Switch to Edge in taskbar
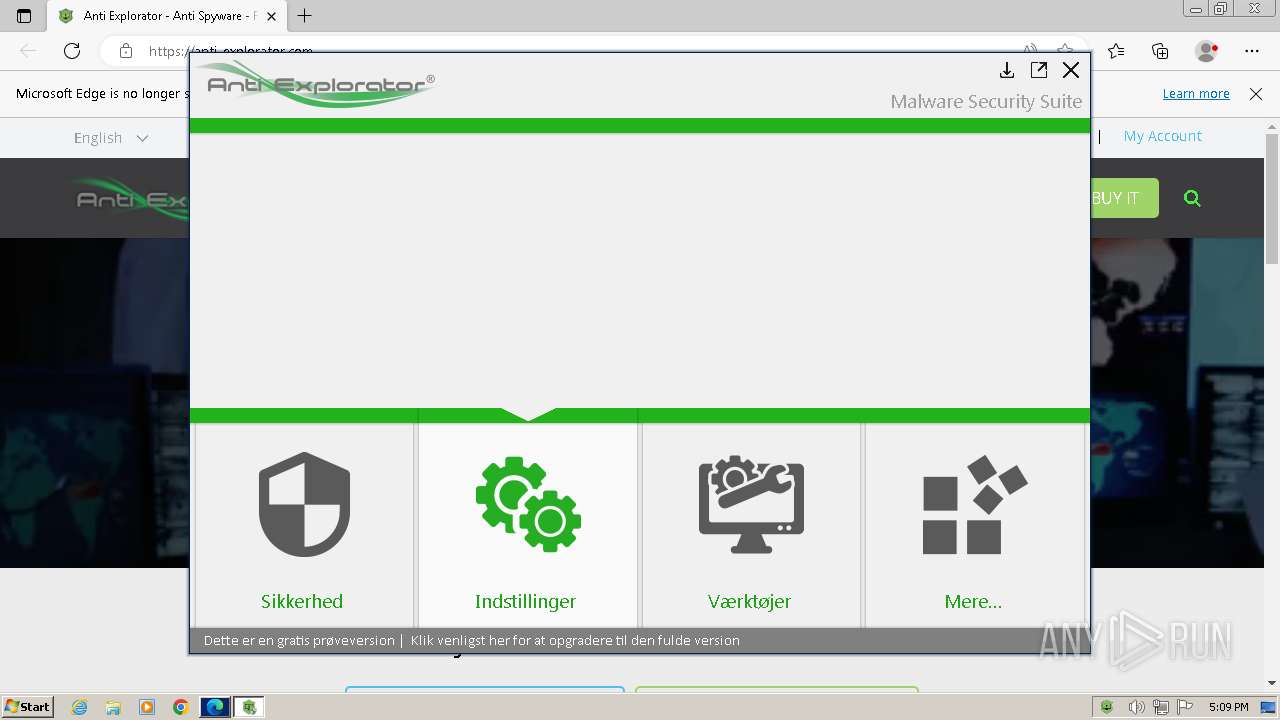This screenshot has width=1280, height=720. click(215, 707)
